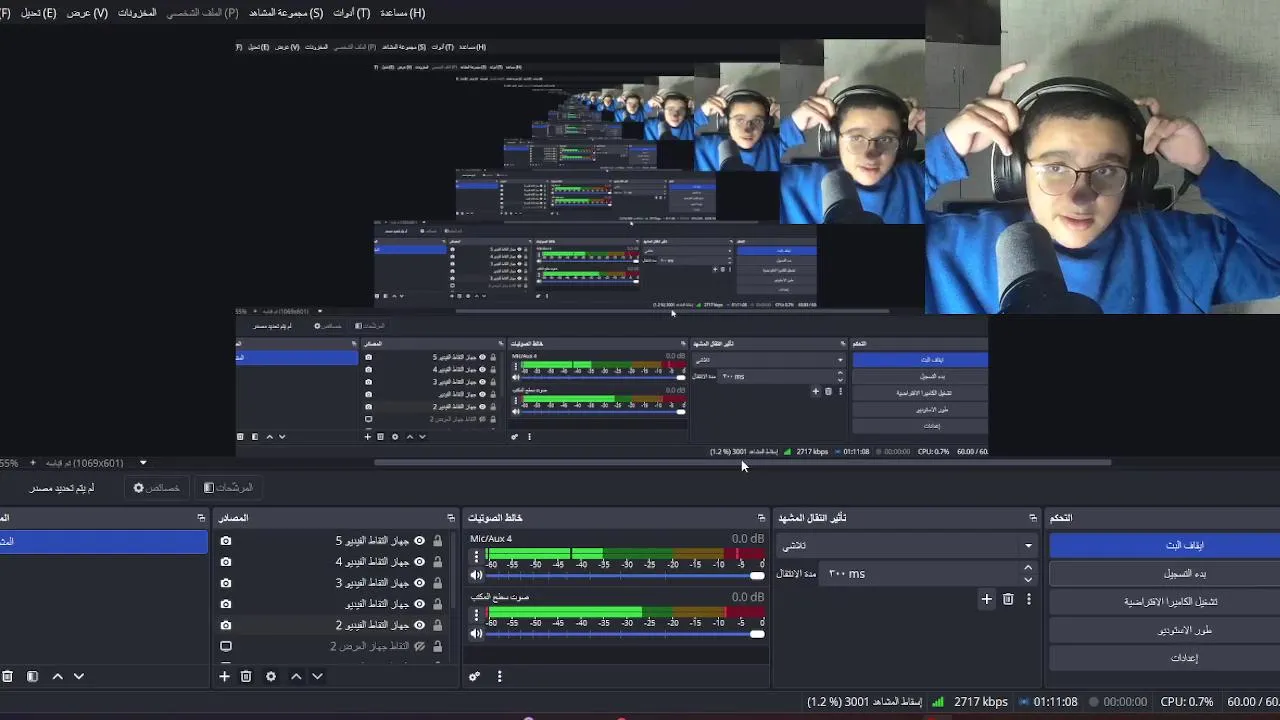Viewport: 1280px width, 720px height.
Task: Click the ٣٠٠ ms transition duration field
Action: pyautogui.click(x=919, y=574)
